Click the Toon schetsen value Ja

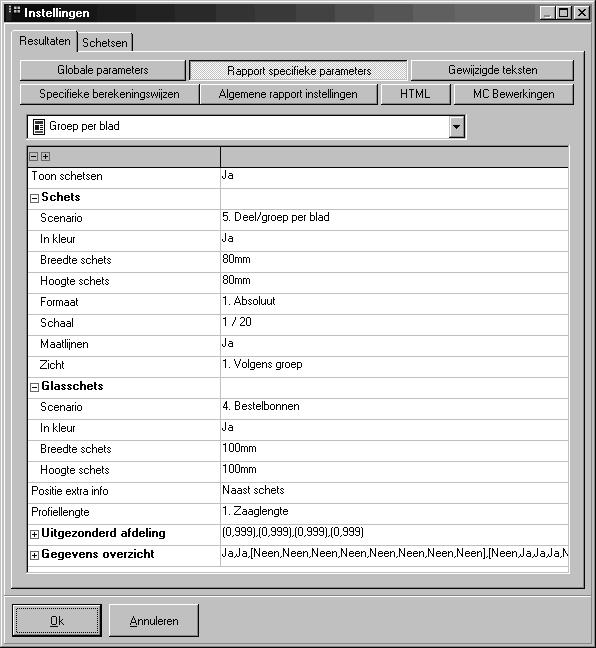(228, 175)
